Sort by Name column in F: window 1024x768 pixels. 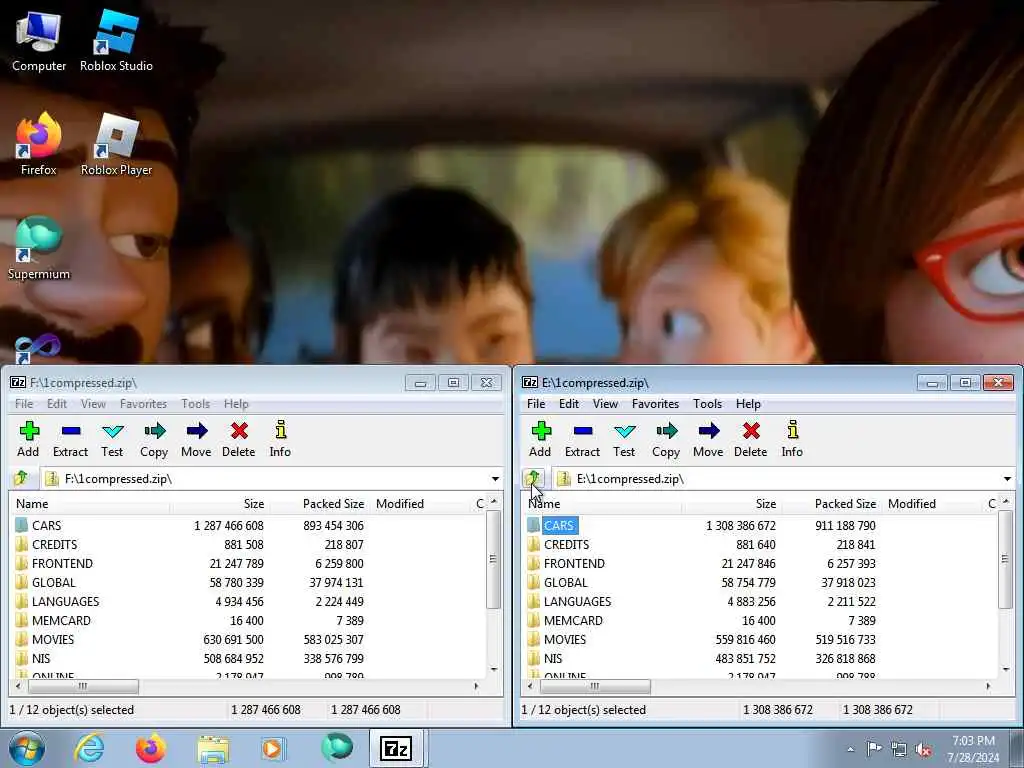click(x=90, y=504)
